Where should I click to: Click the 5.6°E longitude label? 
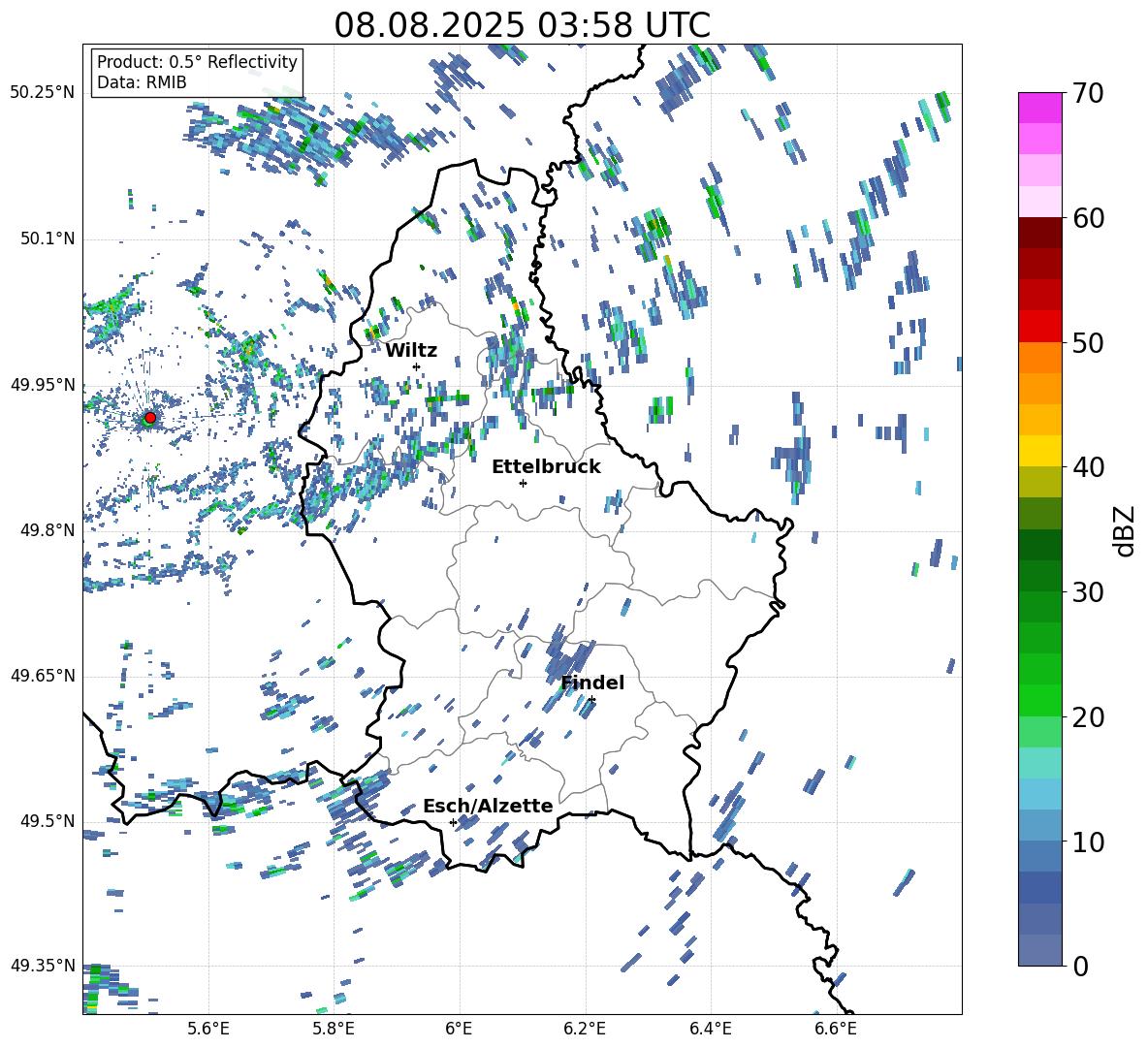point(208,1029)
